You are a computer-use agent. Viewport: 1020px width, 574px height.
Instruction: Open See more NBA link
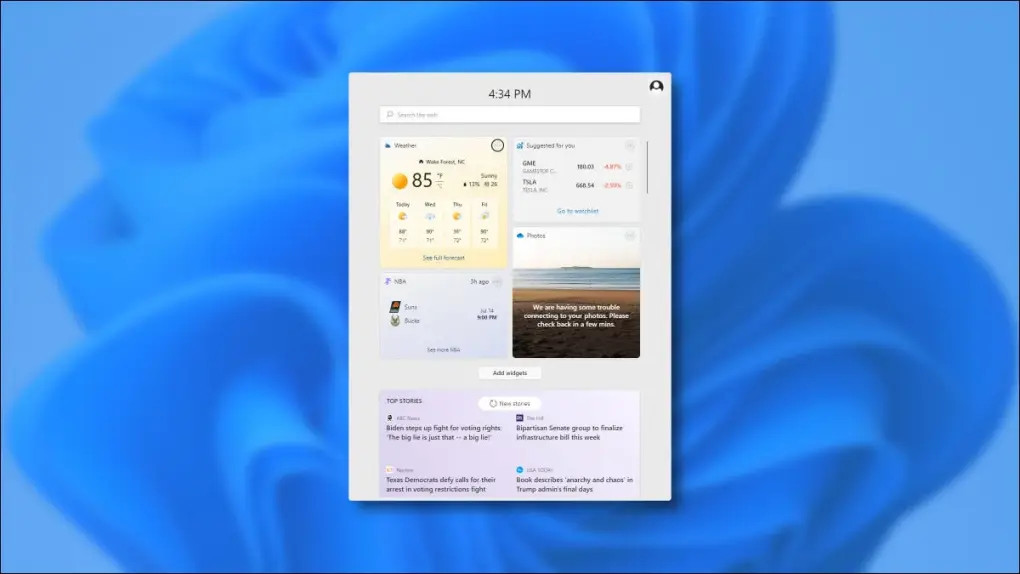pos(444,349)
